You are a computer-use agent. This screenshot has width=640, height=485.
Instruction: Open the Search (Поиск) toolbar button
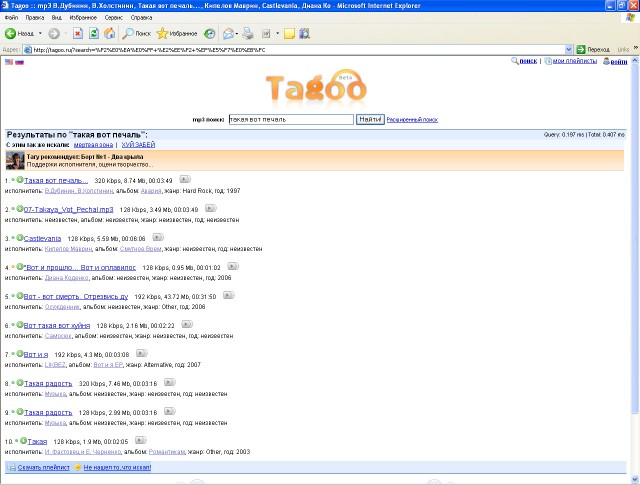136,33
